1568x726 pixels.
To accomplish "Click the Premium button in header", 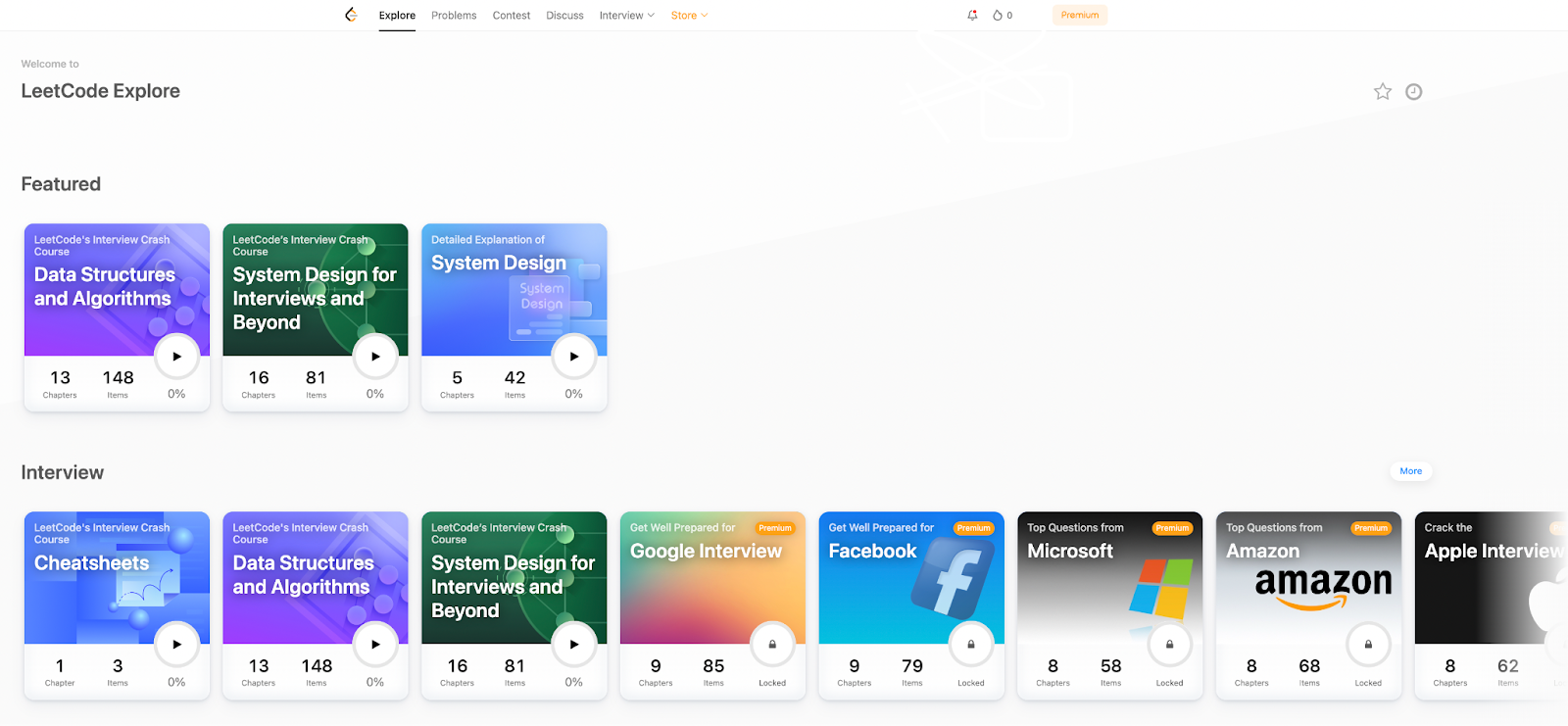I will [1080, 15].
